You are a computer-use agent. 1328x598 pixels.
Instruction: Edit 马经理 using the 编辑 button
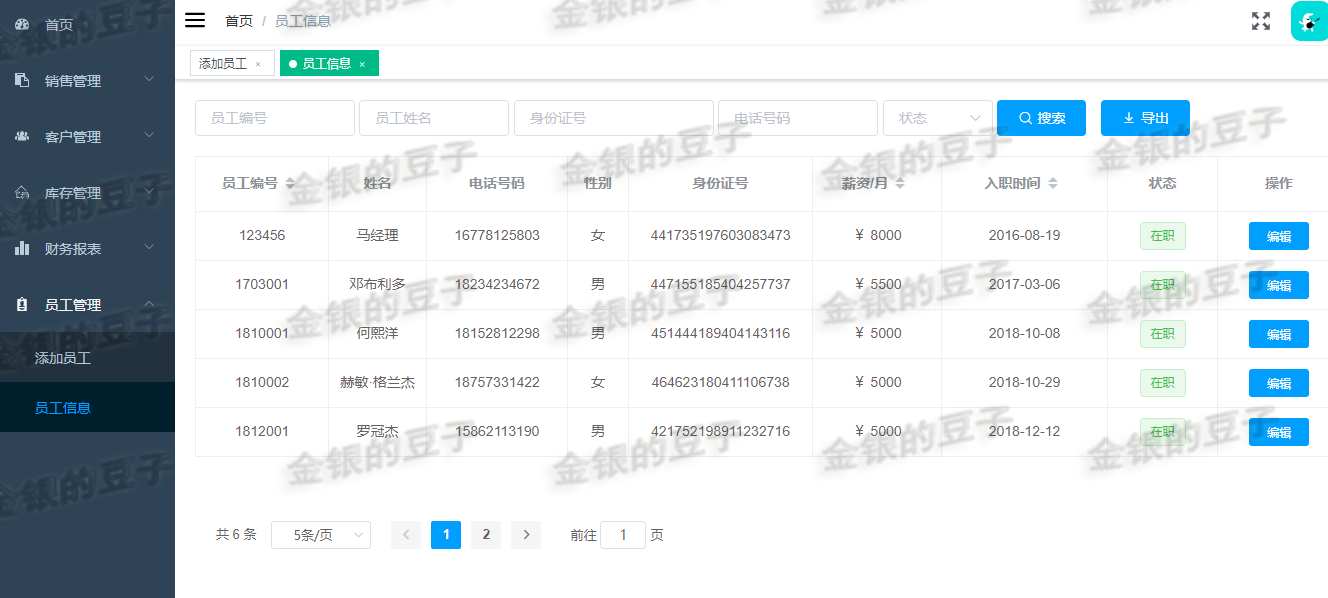click(x=1279, y=235)
